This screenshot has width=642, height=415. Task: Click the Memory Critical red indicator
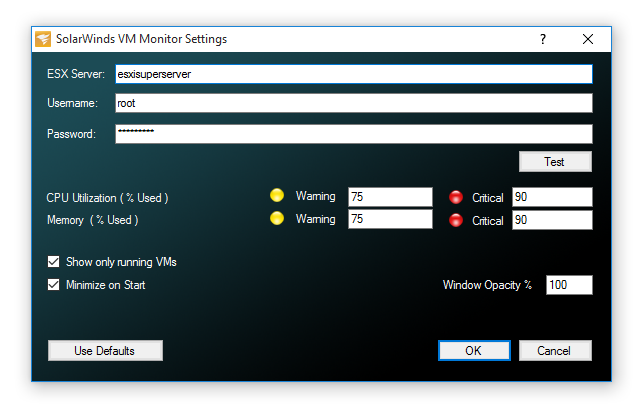pyautogui.click(x=456, y=220)
